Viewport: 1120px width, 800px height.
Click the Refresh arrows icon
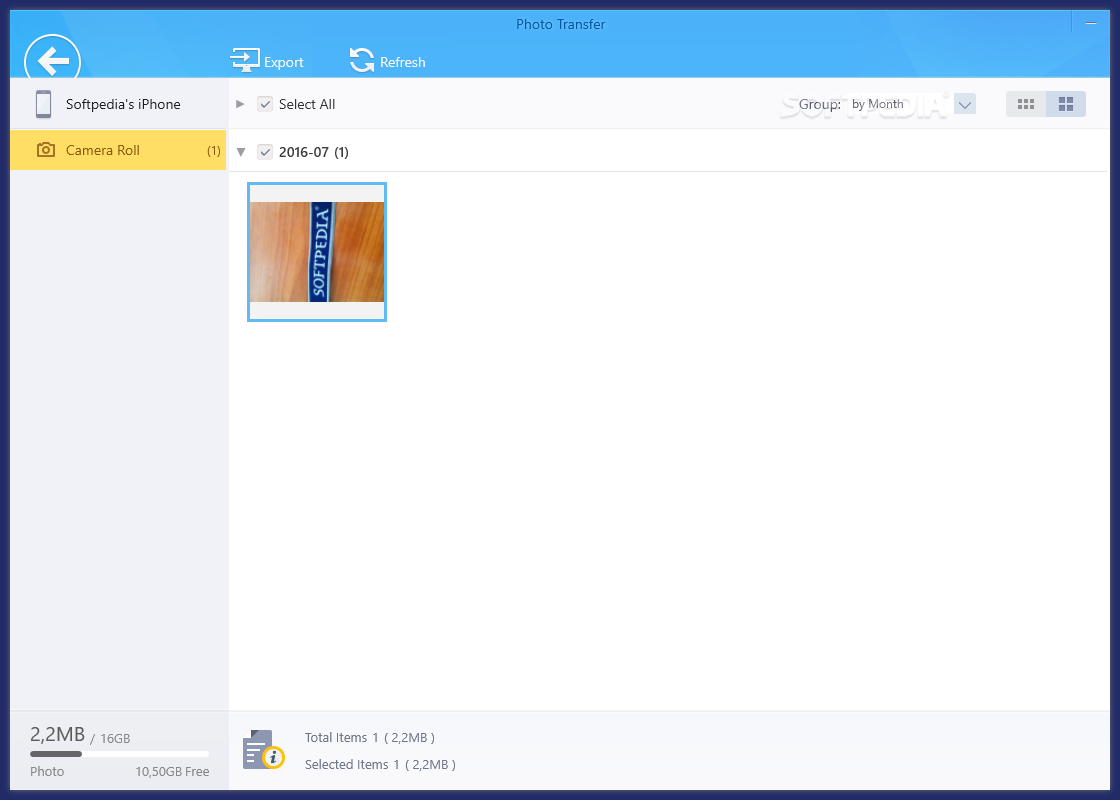361,60
